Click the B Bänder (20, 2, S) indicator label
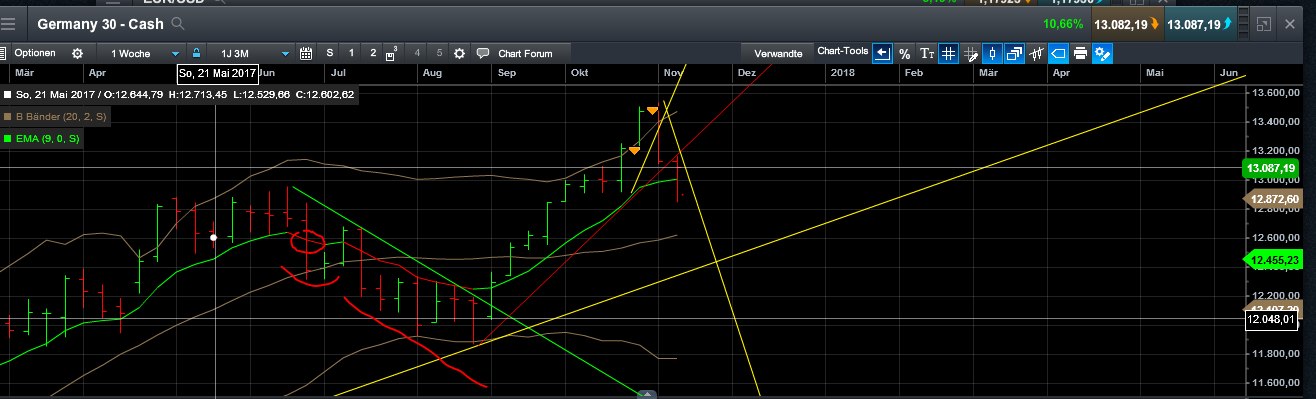1316x399 pixels. tap(61, 117)
